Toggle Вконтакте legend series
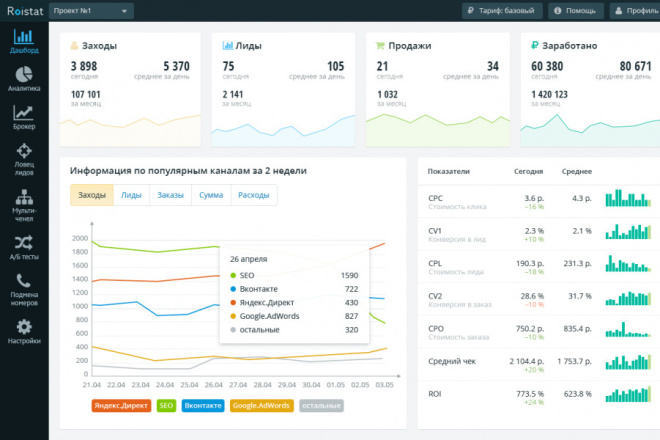Screen dimensions: 660x440 [203, 405]
